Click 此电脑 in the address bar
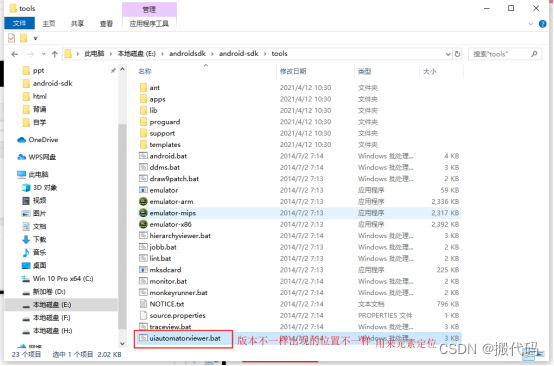 (94, 54)
